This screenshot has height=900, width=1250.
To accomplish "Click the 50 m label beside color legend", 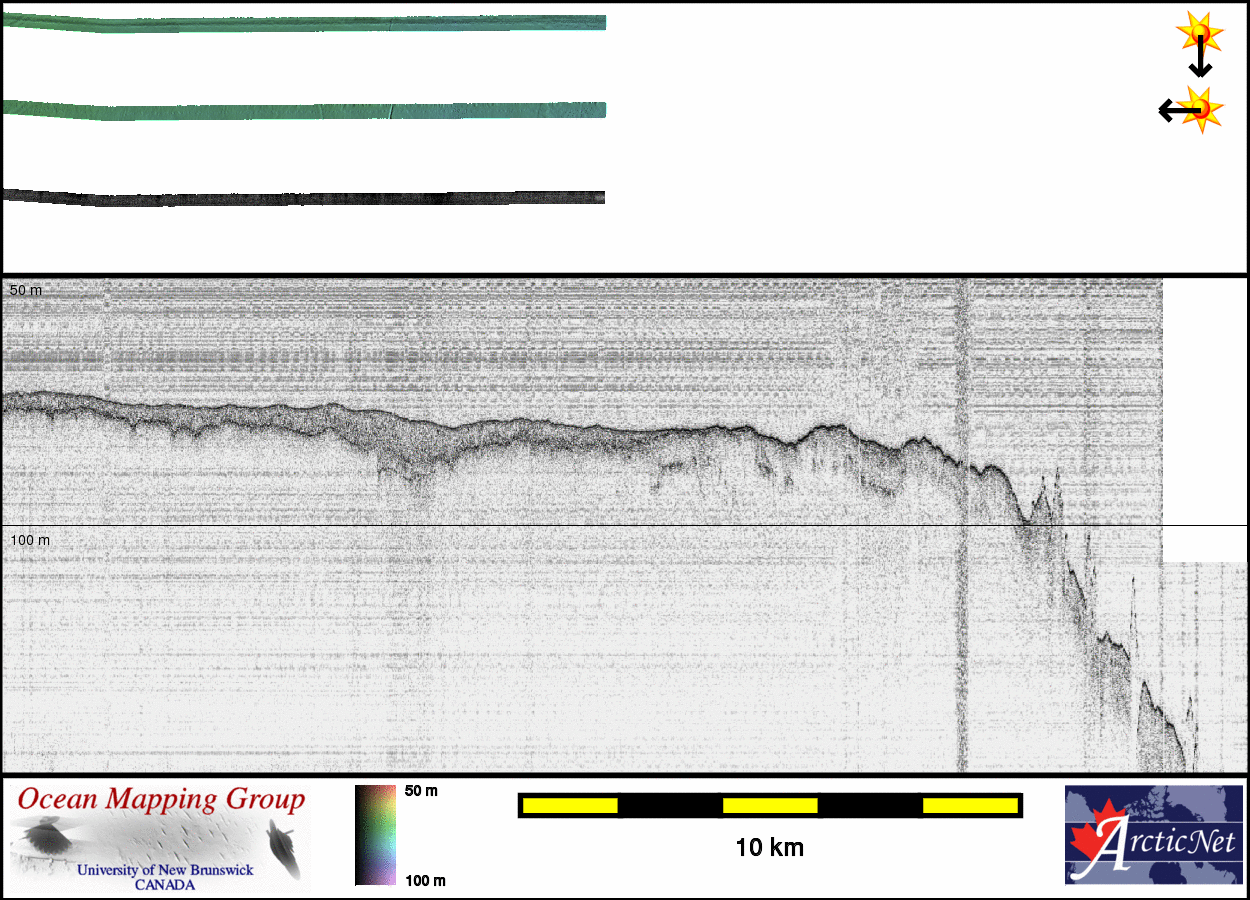I will pos(421,791).
